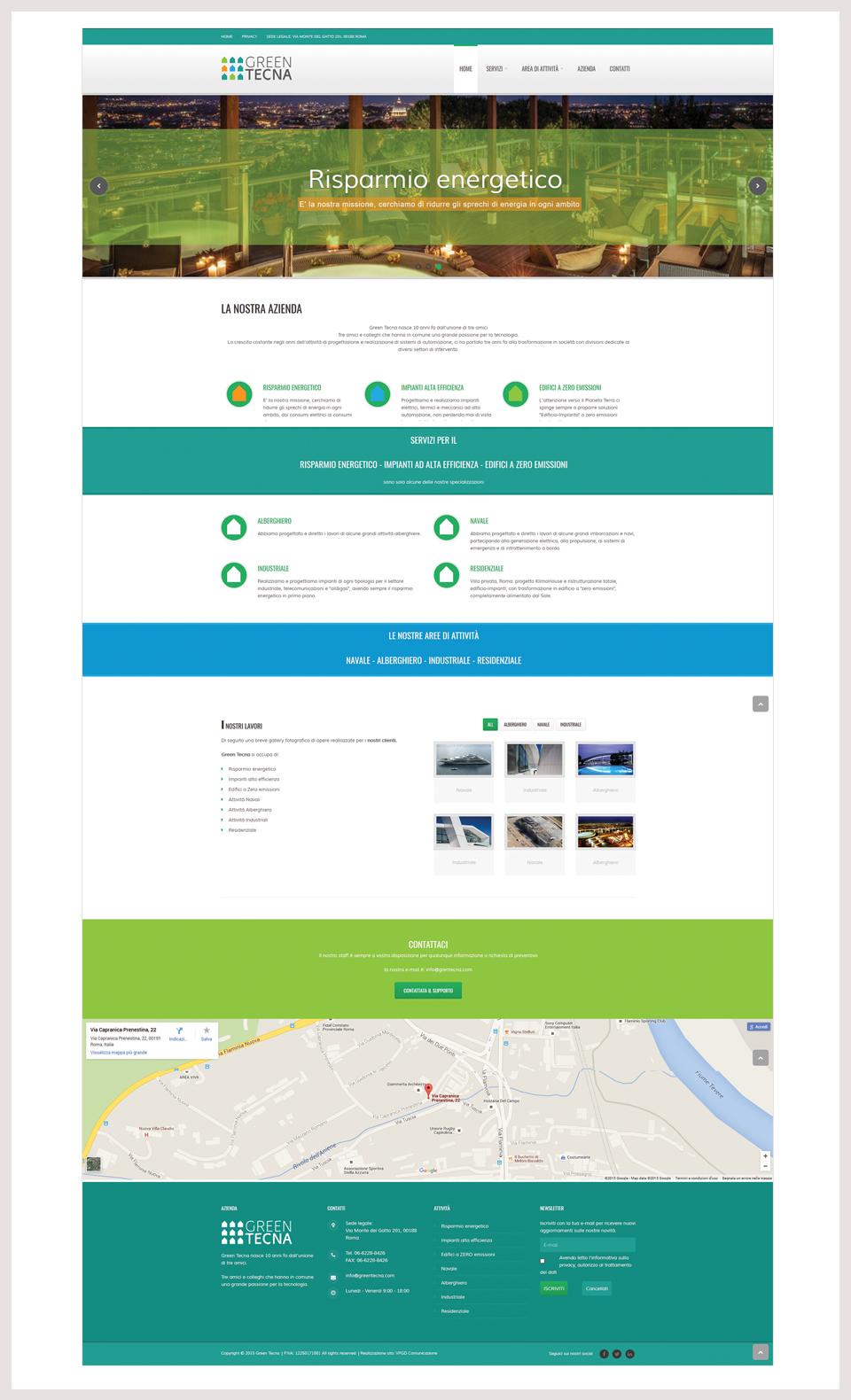851x1400 pixels.
Task: Click Risparmio Energetico orange house icon
Action: point(238,394)
